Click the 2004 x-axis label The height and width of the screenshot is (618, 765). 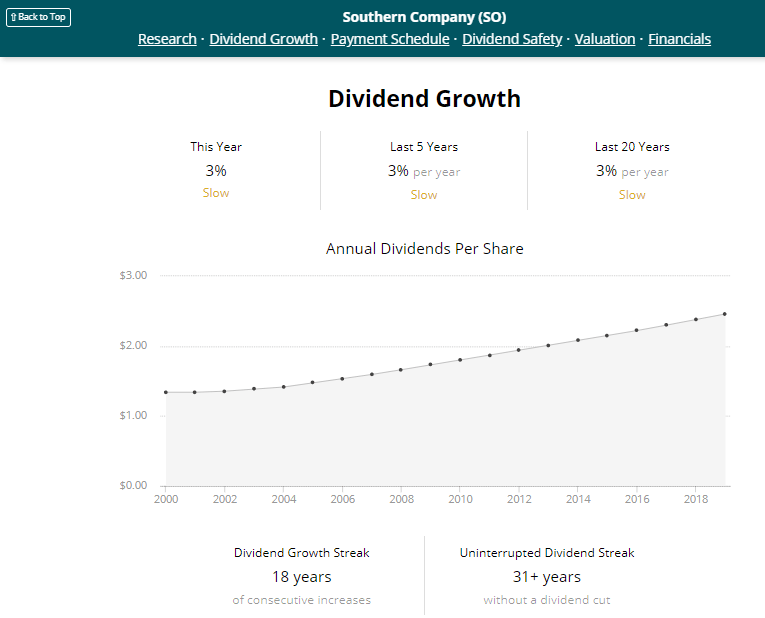pyautogui.click(x=284, y=499)
